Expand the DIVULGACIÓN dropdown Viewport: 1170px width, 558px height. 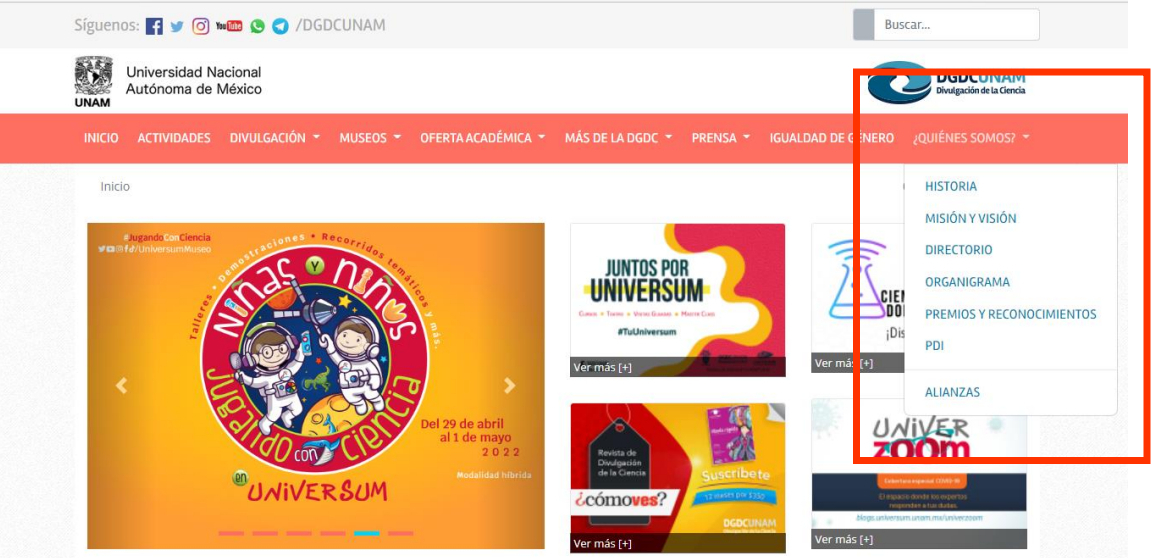click(275, 138)
